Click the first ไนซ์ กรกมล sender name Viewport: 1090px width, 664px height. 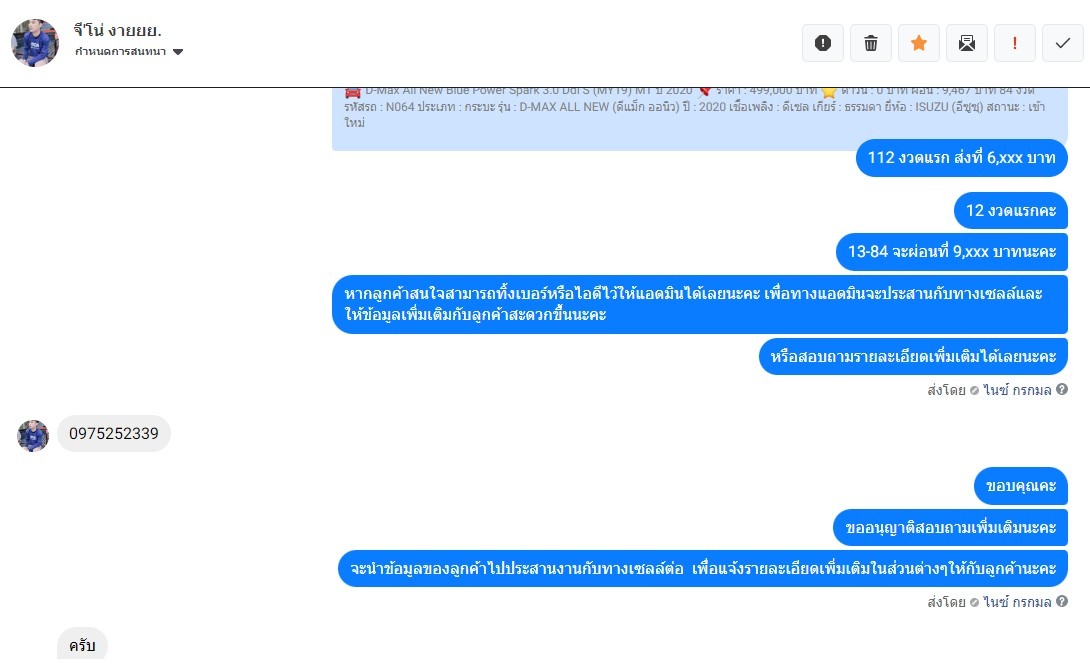click(x=1017, y=390)
